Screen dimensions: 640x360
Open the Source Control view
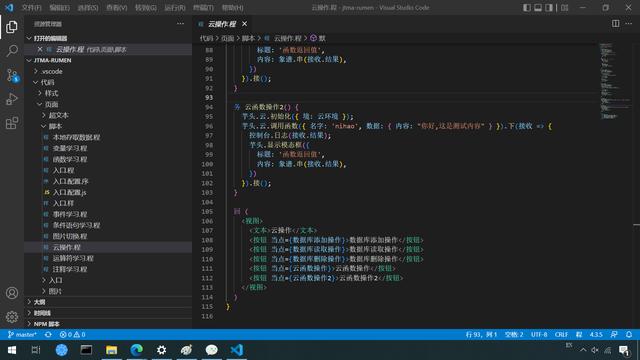[12, 76]
